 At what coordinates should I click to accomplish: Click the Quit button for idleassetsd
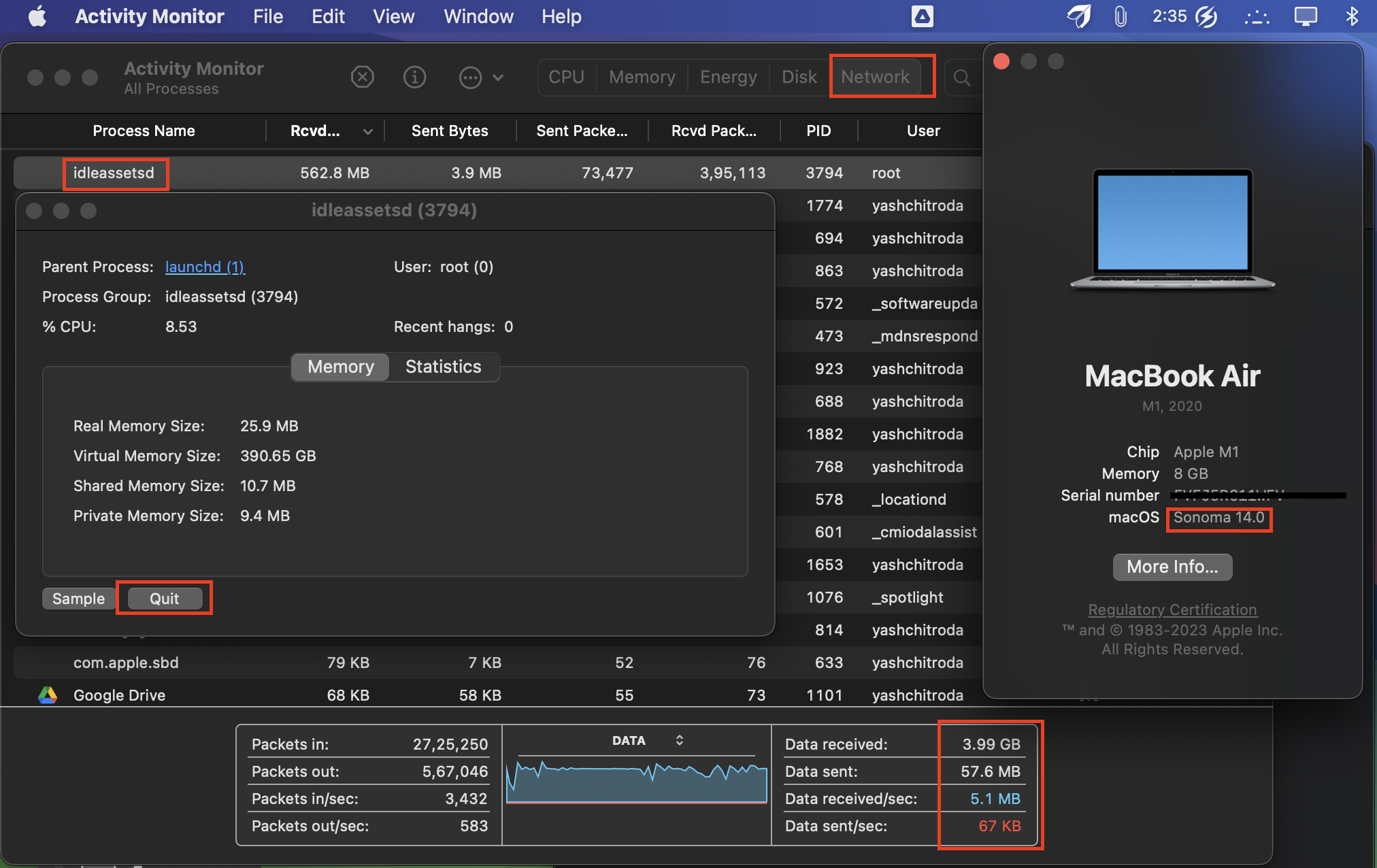[165, 599]
